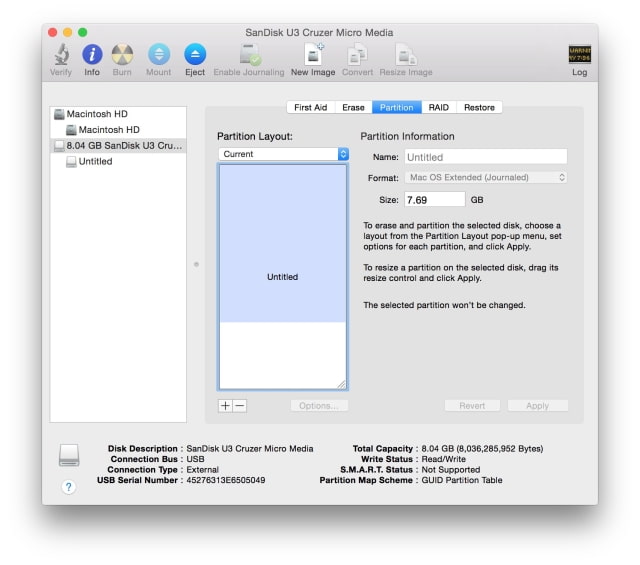The height and width of the screenshot is (565, 640).
Task: Click the Options... button
Action: pyautogui.click(x=319, y=405)
